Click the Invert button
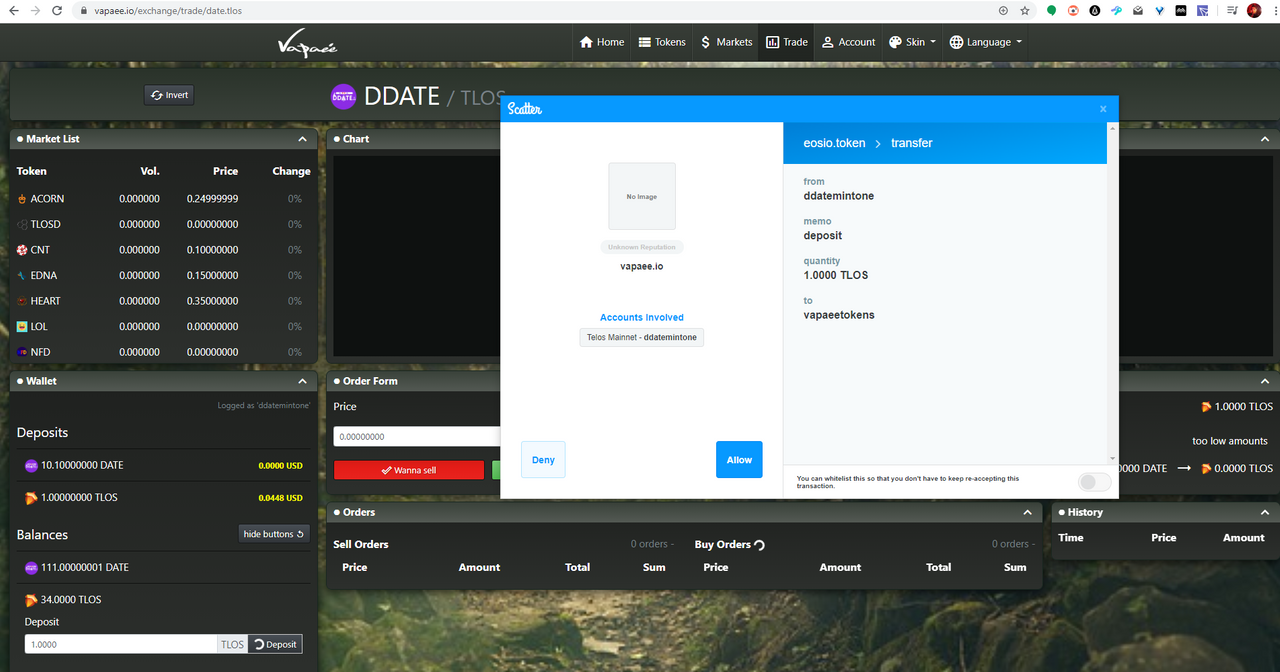Image resolution: width=1280 pixels, height=672 pixels. point(169,95)
